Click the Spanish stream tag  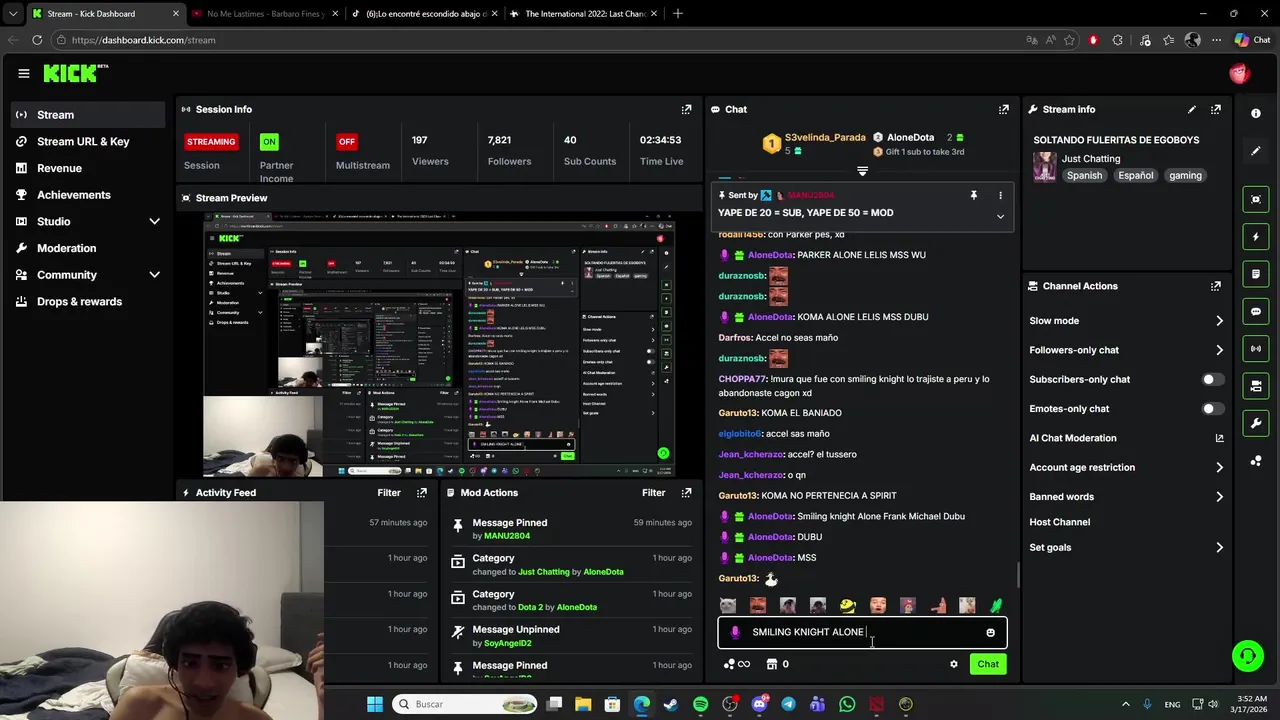pyautogui.click(x=1084, y=175)
